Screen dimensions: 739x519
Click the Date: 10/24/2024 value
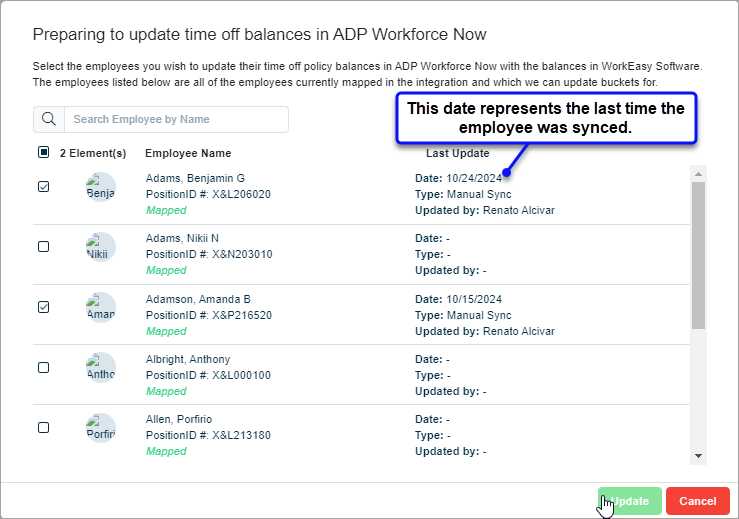coord(458,178)
